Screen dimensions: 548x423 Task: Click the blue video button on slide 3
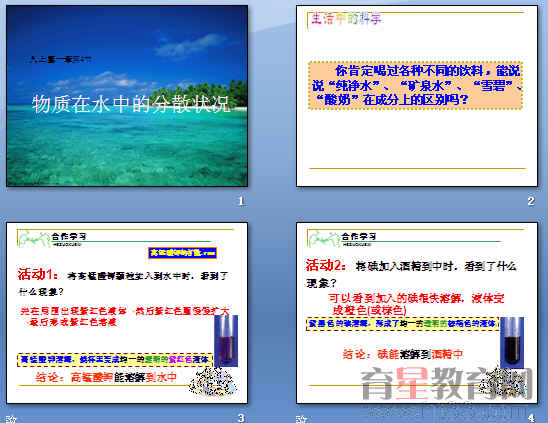[182, 253]
